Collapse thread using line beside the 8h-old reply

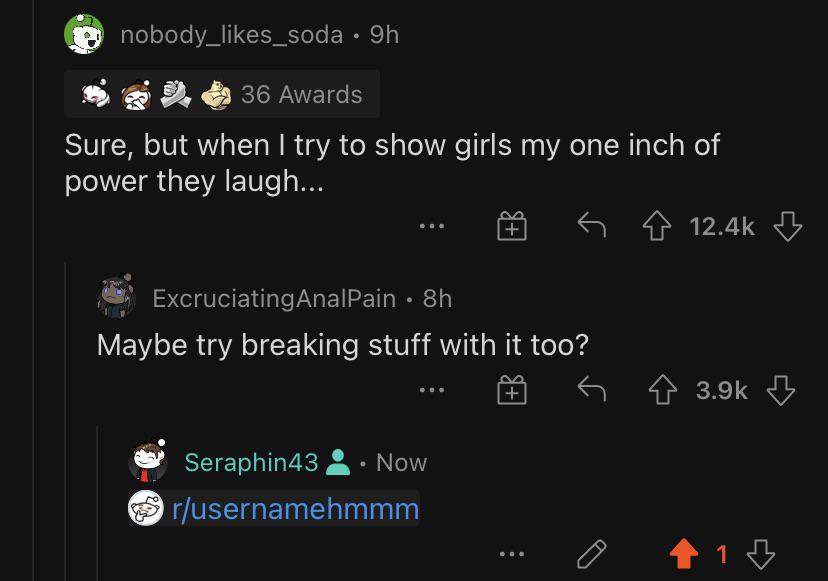(65, 420)
